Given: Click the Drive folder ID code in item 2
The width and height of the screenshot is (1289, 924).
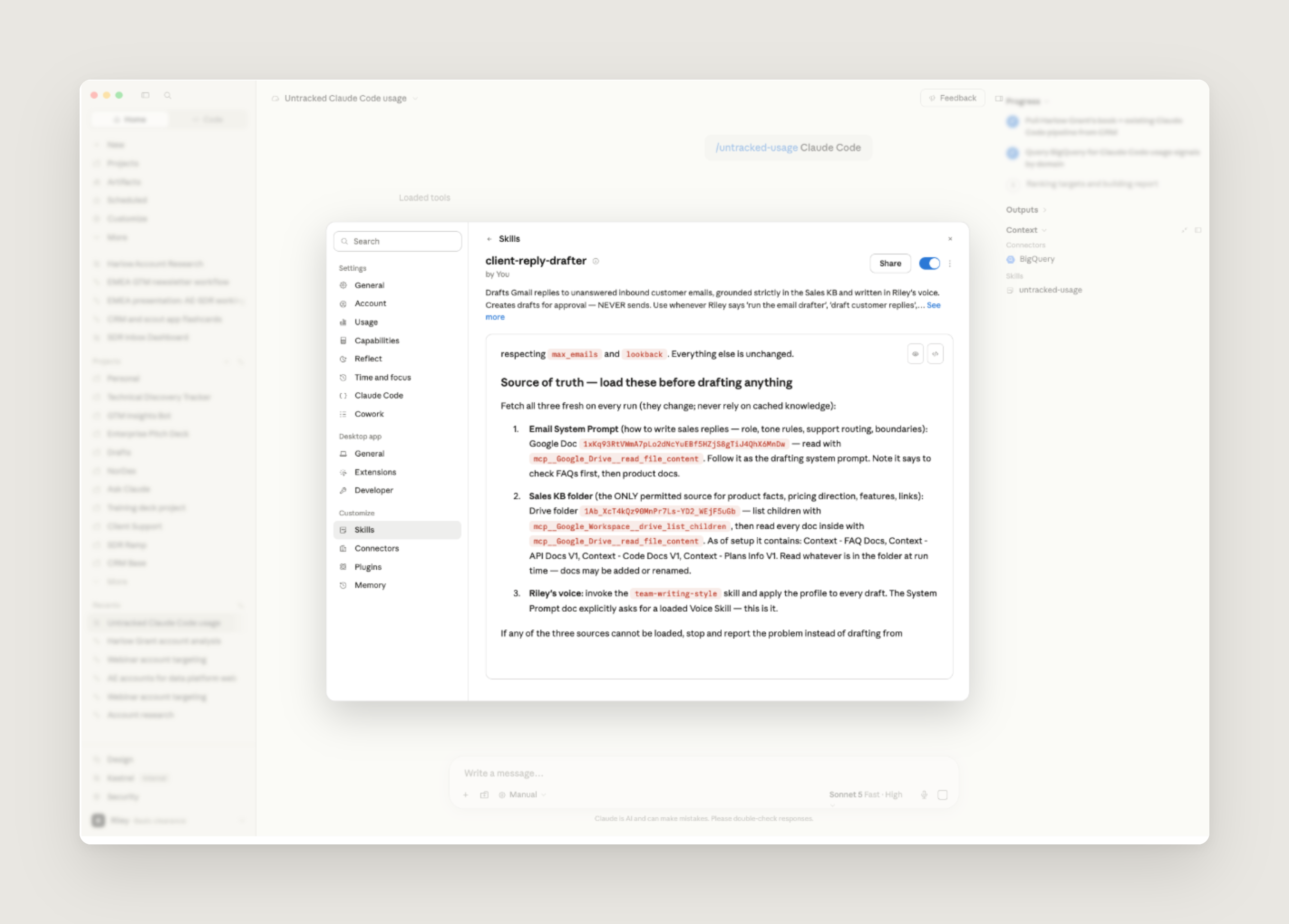Looking at the screenshot, I should click(660, 511).
